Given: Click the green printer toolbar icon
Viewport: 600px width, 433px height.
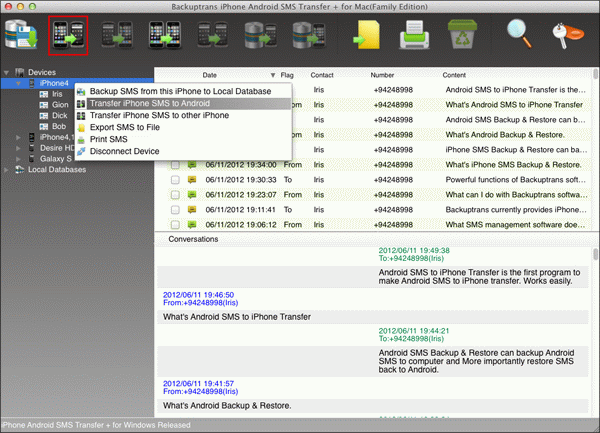Looking at the screenshot, I should (x=414, y=35).
